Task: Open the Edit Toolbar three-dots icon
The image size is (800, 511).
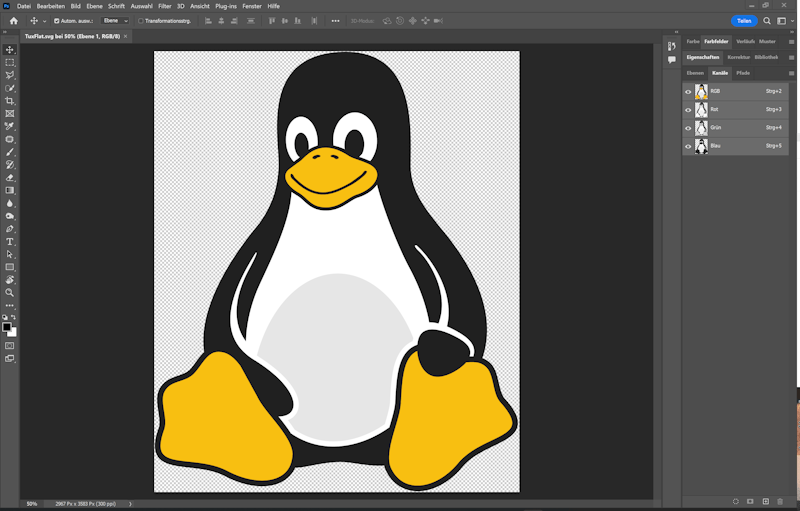Action: [10, 305]
